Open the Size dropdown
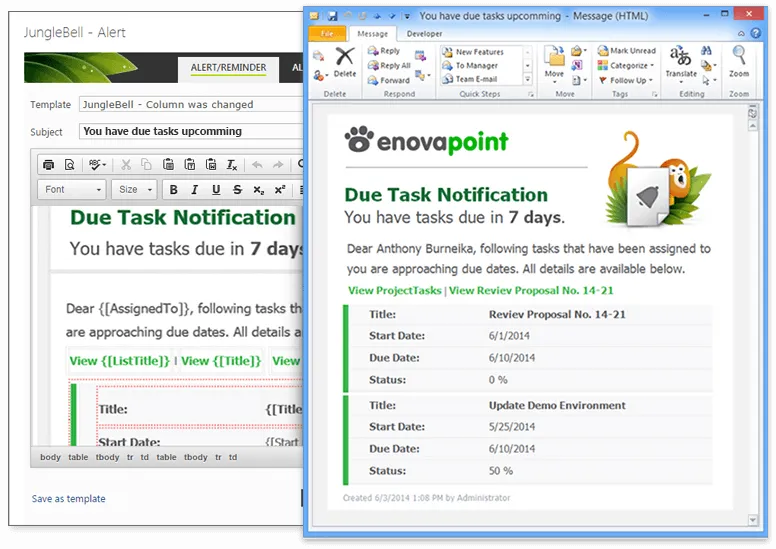Viewport: 776px width, 549px height. click(x=135, y=190)
